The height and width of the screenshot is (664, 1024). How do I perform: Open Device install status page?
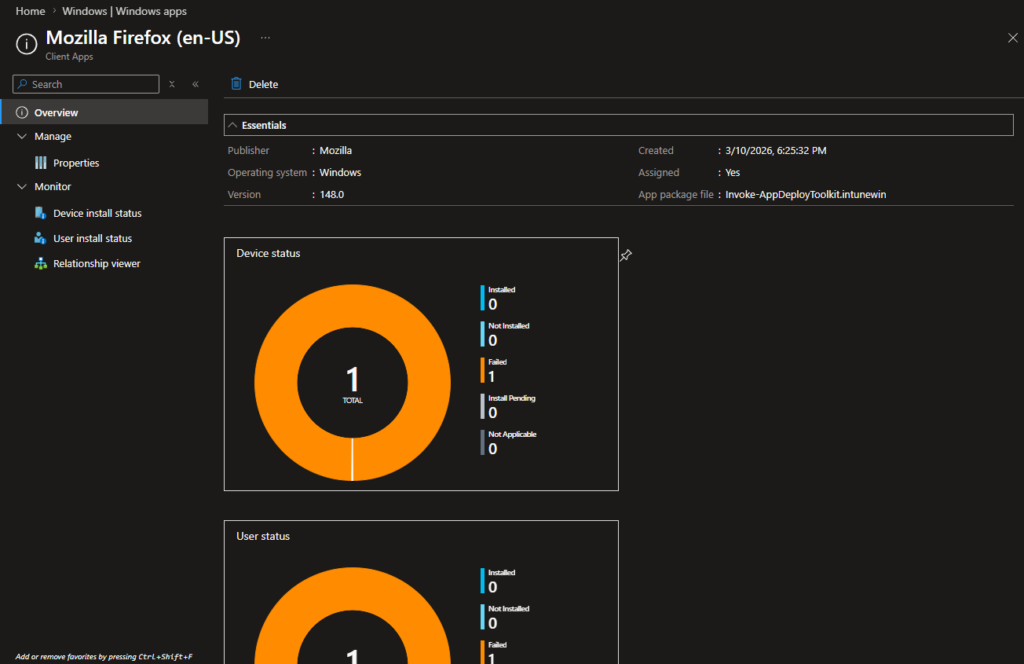point(97,213)
